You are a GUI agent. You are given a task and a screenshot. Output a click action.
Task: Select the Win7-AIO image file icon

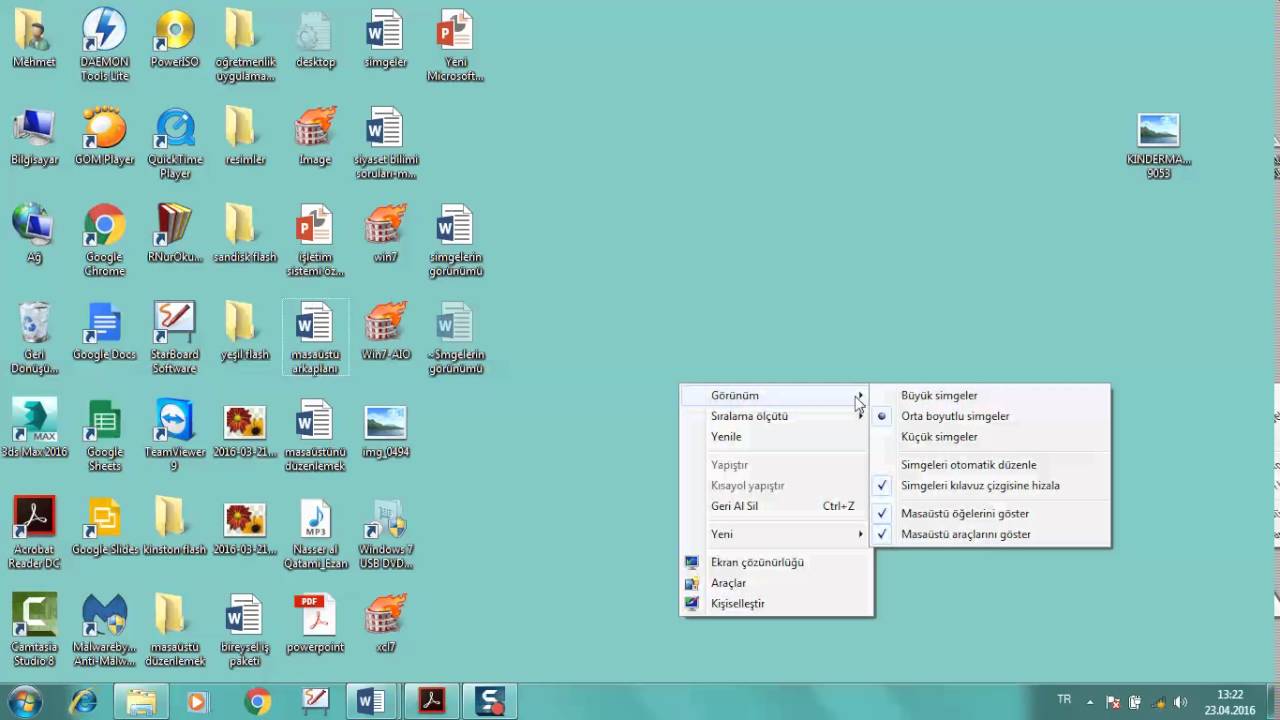tap(385, 331)
